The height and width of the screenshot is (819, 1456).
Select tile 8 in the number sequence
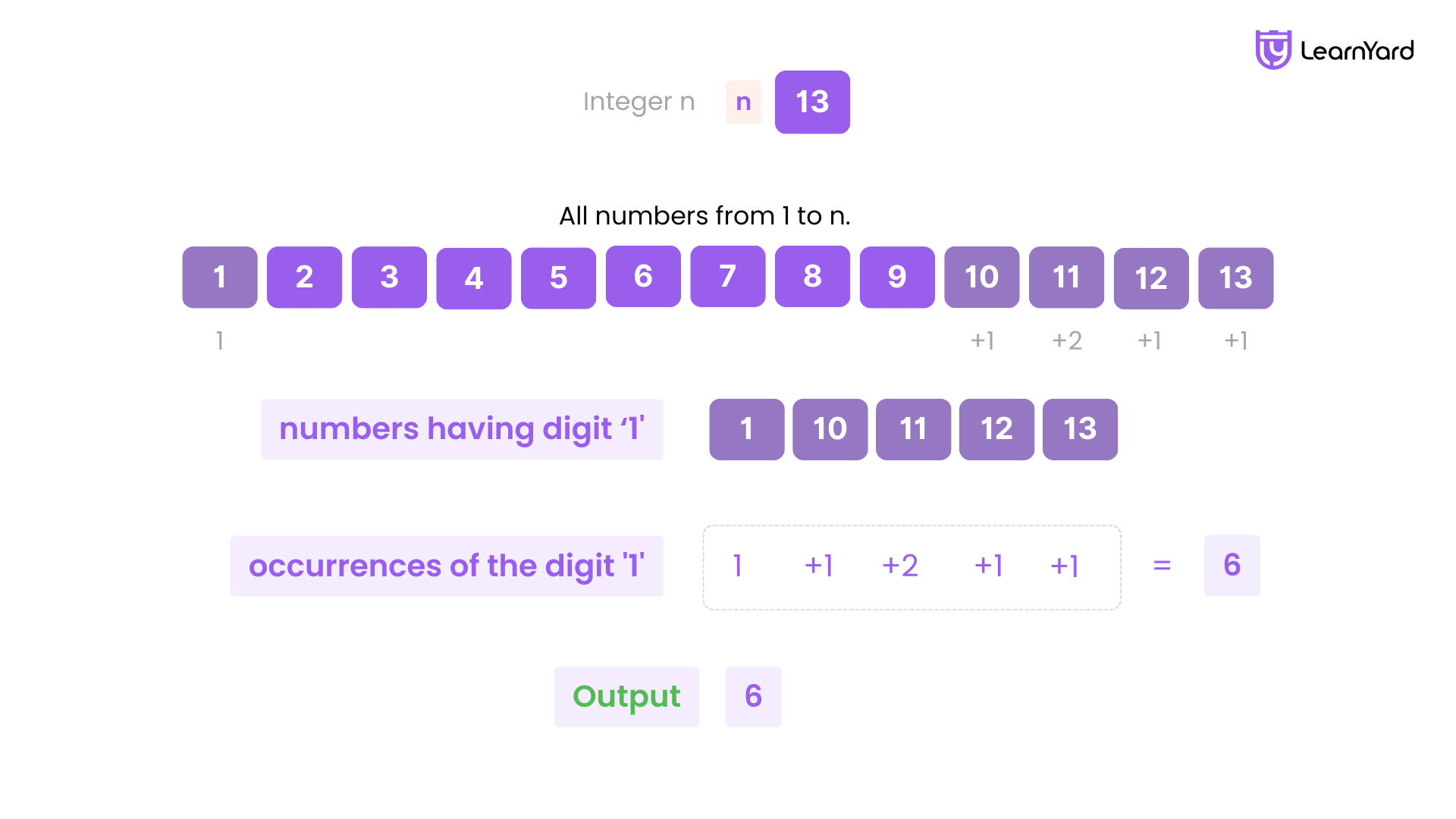pyautogui.click(x=812, y=277)
